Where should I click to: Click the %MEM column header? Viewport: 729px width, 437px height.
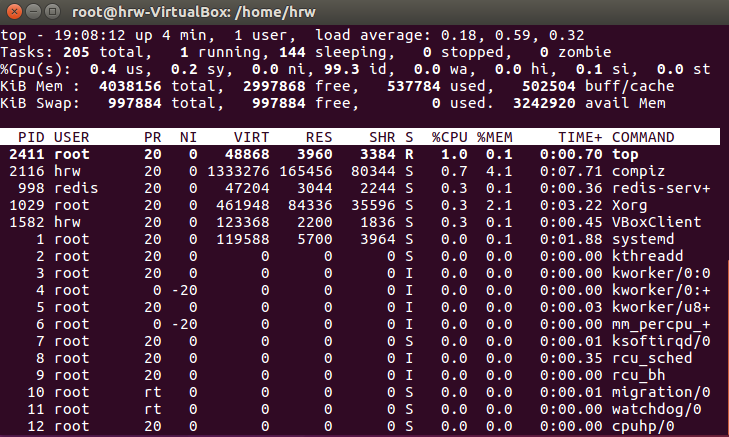[x=495, y=137]
